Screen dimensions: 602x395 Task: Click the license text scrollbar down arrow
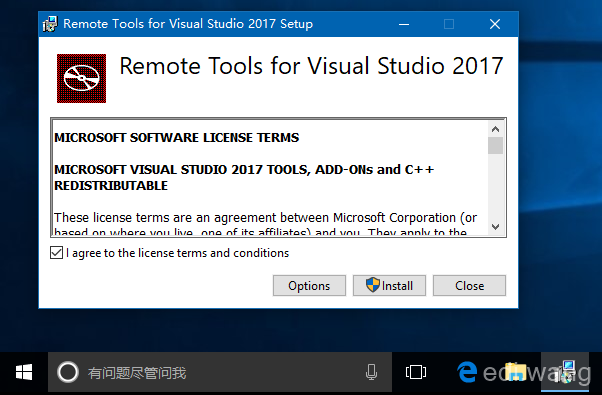(x=495, y=227)
